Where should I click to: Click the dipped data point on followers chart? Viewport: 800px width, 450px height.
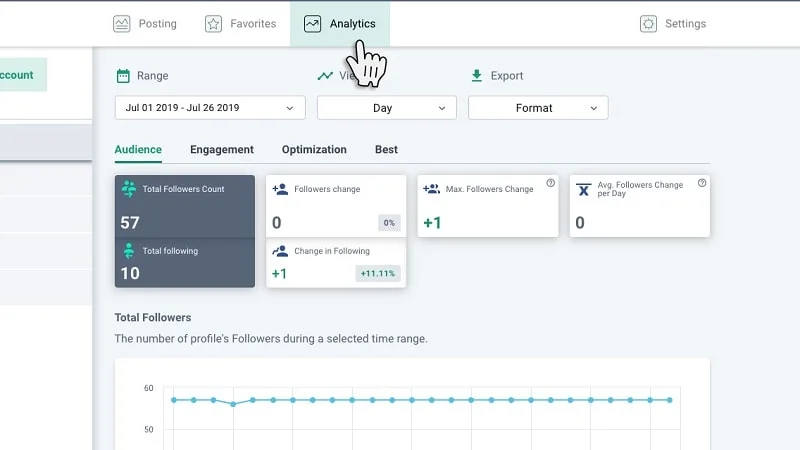click(233, 404)
